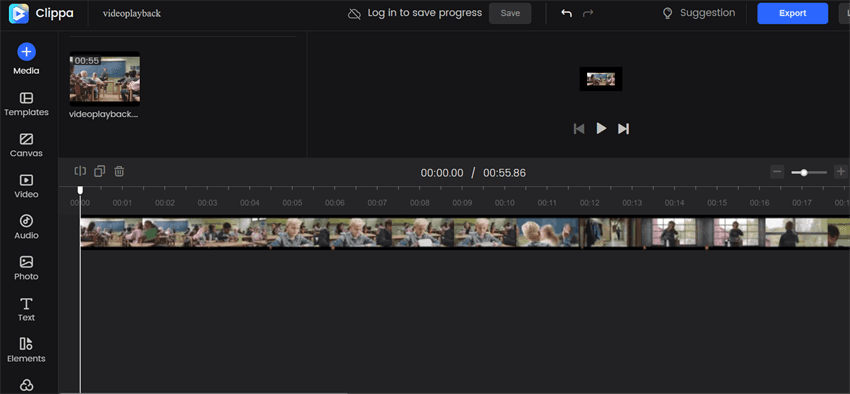This screenshot has height=394, width=850.
Task: Open the Elements sidebar section
Action: 27,350
